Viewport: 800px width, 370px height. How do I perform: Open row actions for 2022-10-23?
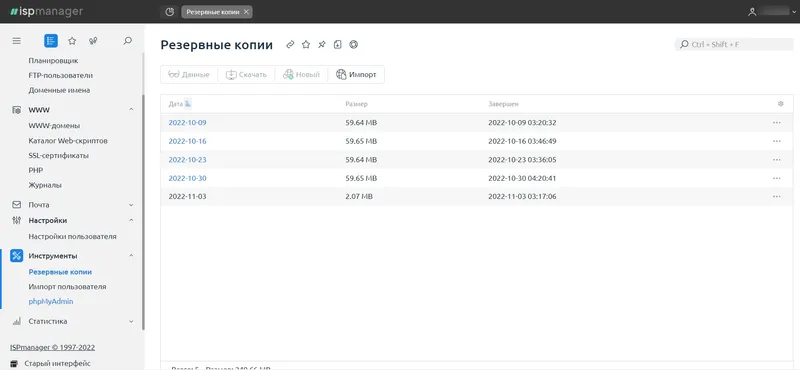tap(777, 160)
